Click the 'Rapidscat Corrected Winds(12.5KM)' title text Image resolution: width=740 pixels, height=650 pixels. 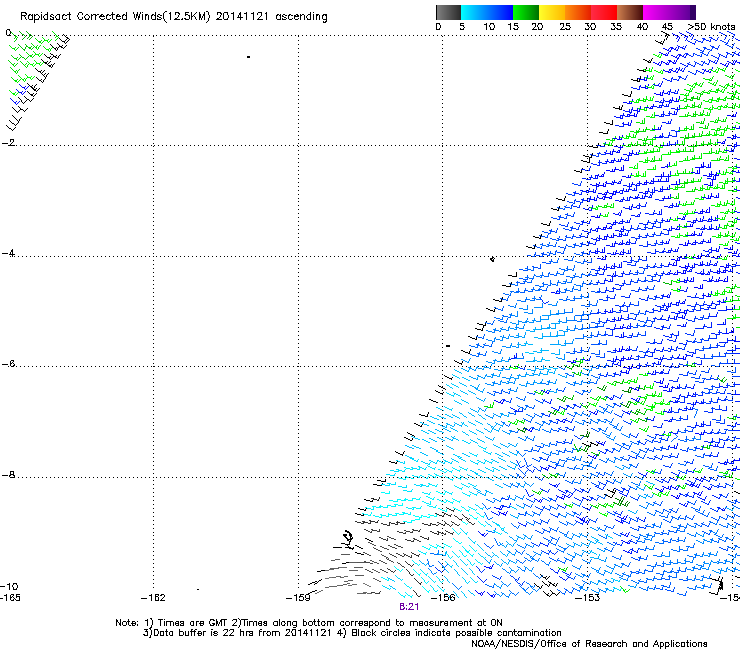[x=115, y=17]
